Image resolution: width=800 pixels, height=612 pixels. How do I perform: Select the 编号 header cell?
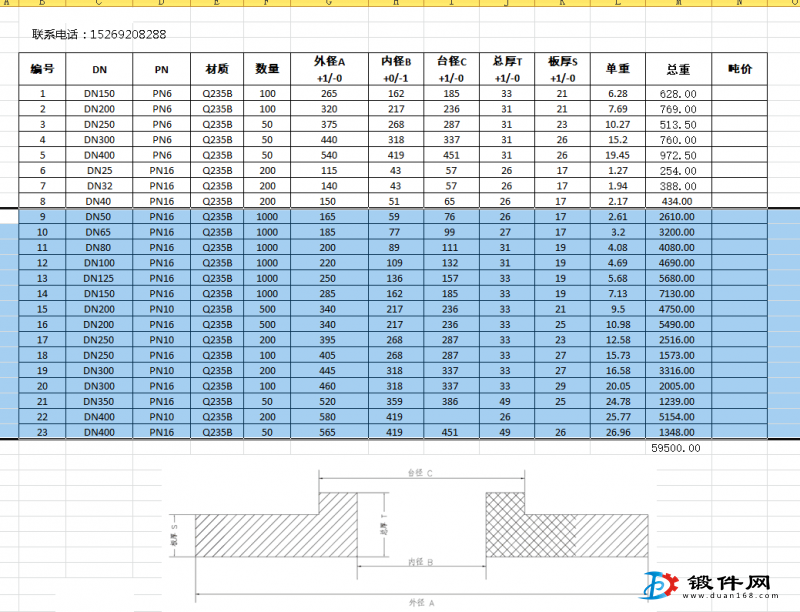pos(42,69)
